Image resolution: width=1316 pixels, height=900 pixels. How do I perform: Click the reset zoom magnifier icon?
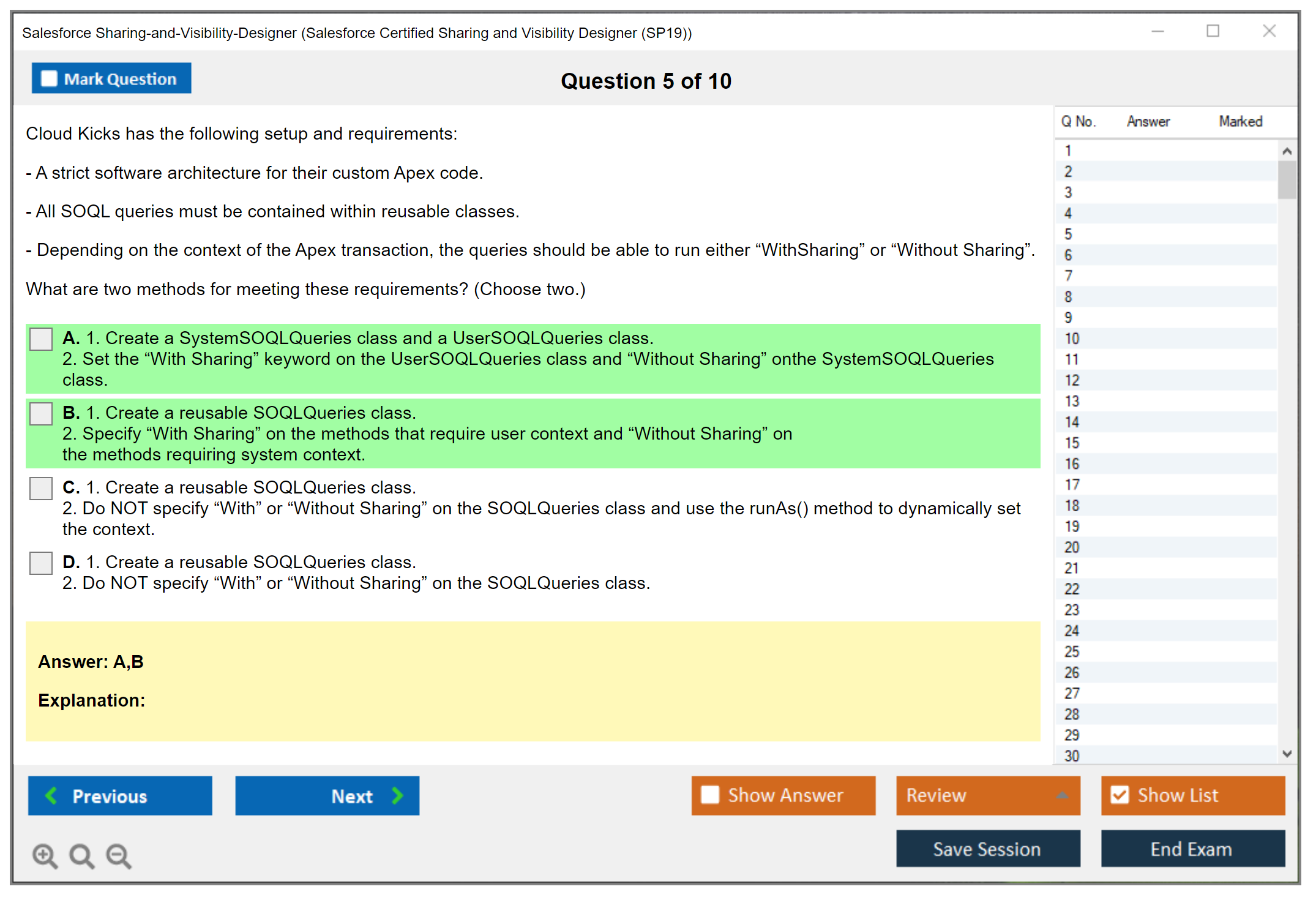point(81,855)
